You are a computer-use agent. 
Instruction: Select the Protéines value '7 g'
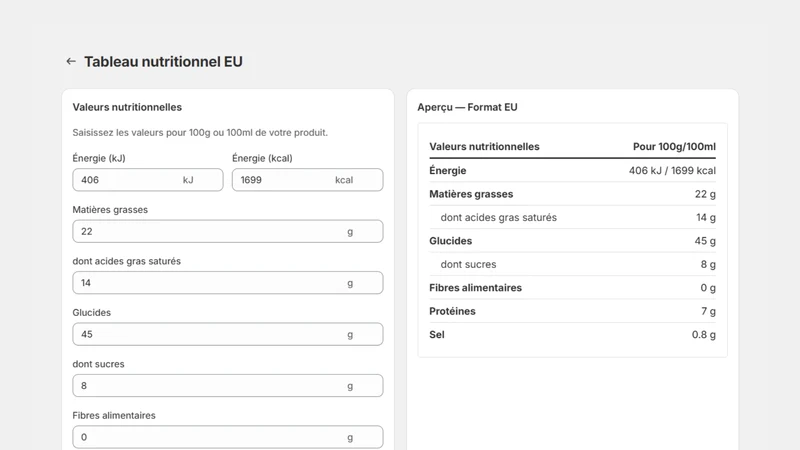[x=709, y=311]
